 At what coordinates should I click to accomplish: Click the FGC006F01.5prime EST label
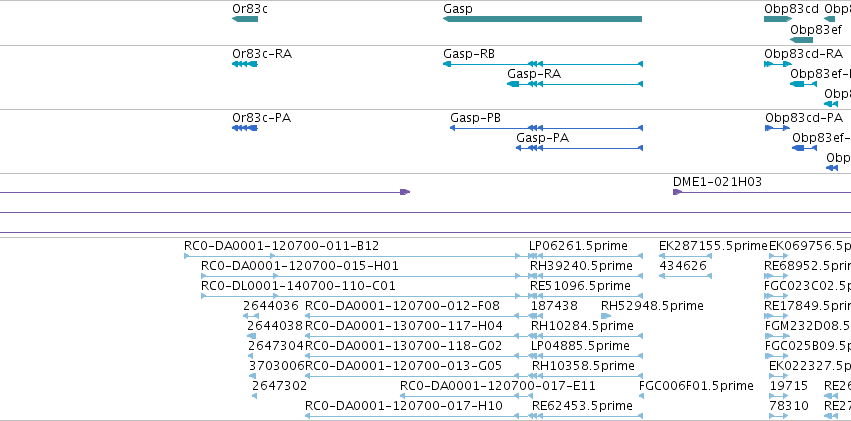[x=696, y=386]
